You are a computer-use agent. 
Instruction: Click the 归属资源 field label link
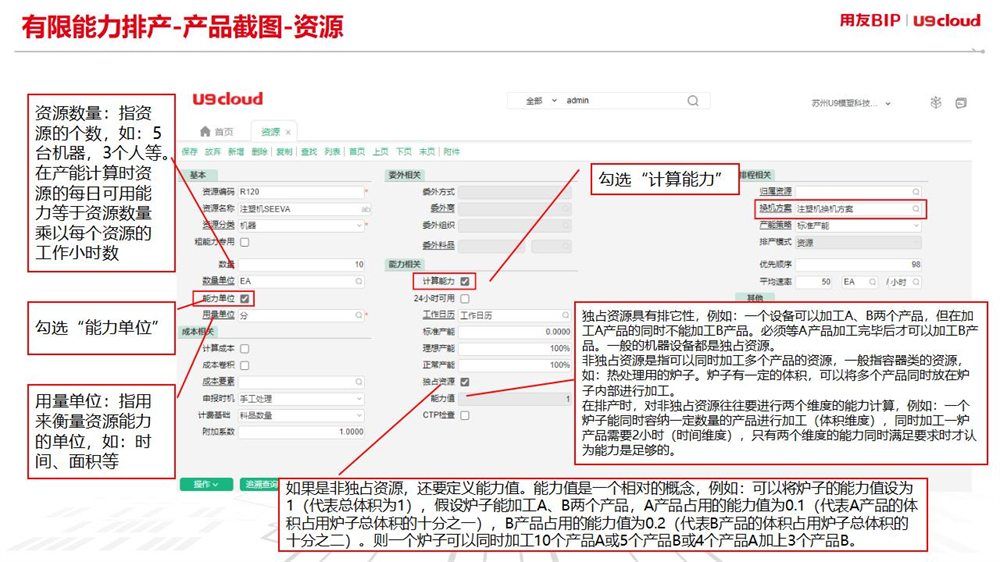pos(776,191)
